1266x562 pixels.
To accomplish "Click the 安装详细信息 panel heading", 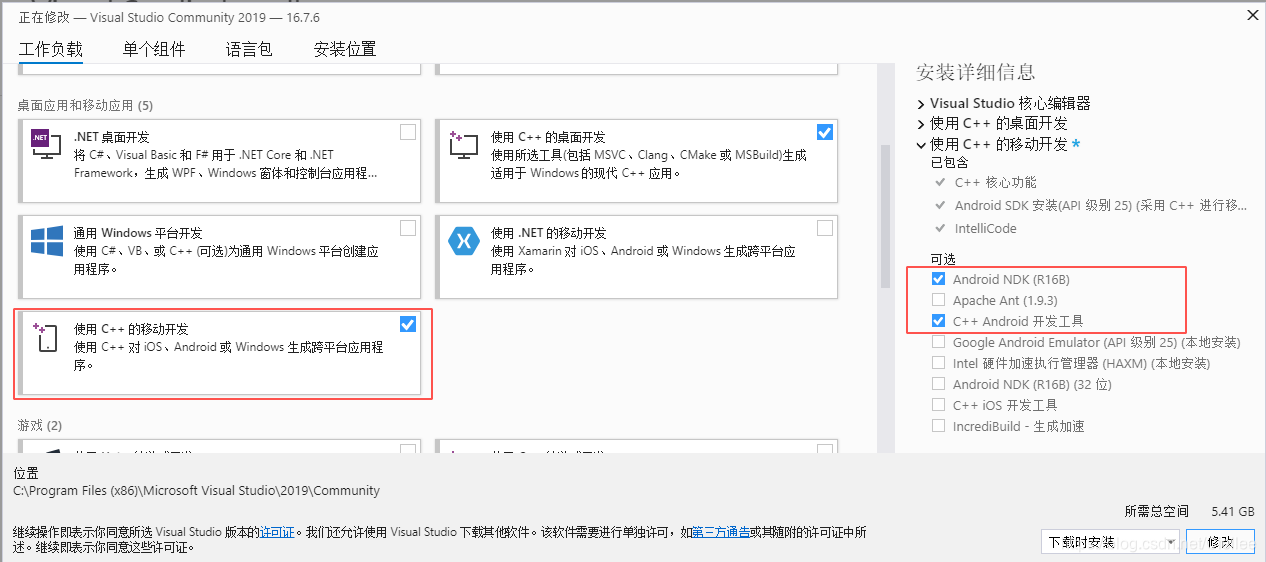I will [976, 72].
